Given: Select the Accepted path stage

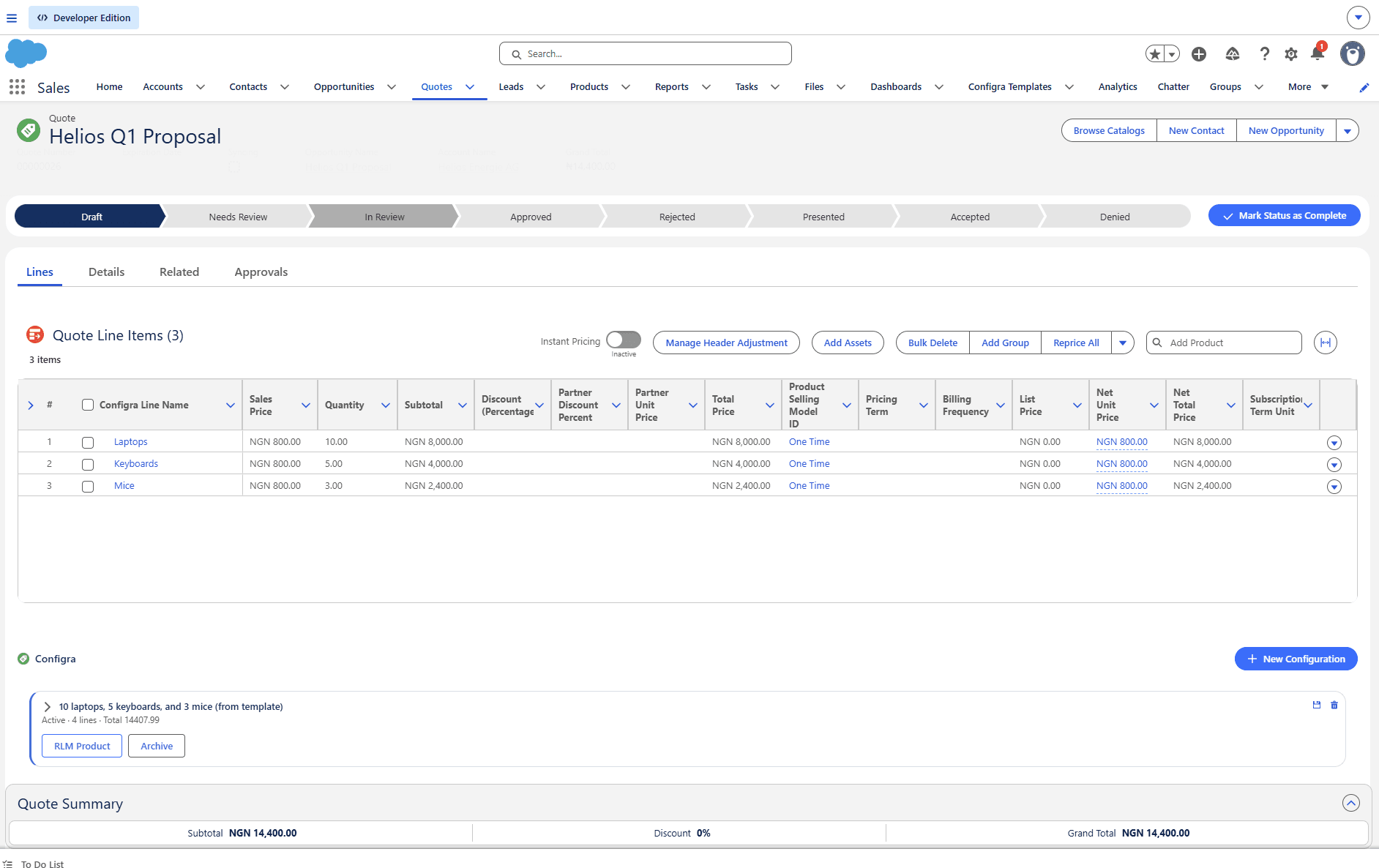Looking at the screenshot, I should (970, 217).
